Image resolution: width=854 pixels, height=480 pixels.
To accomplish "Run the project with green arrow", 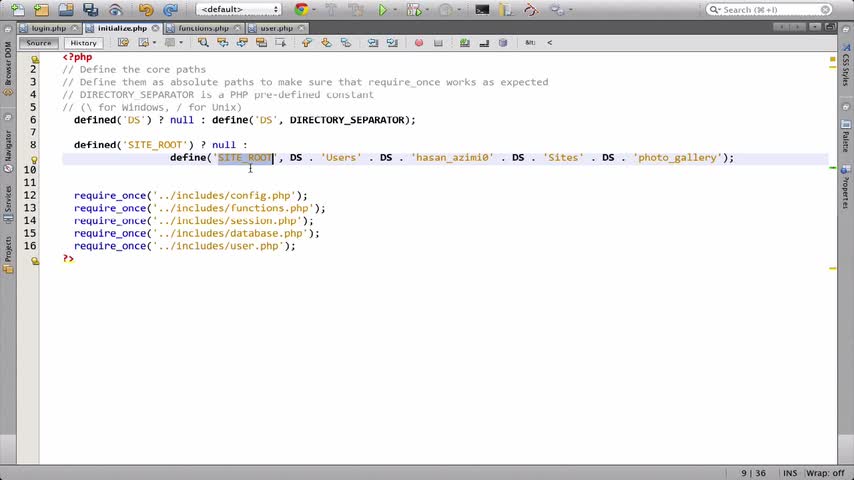I will click(382, 10).
